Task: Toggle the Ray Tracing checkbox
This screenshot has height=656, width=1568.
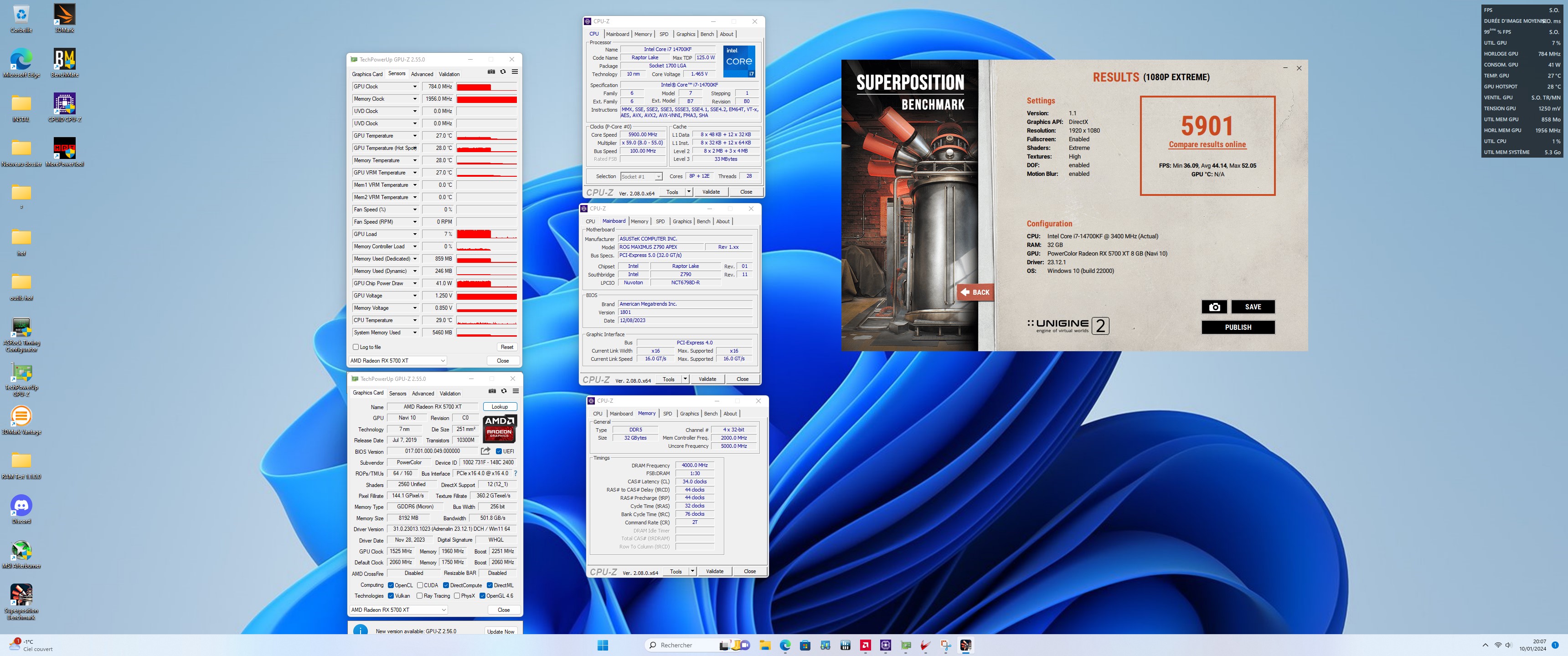Action: [419, 596]
